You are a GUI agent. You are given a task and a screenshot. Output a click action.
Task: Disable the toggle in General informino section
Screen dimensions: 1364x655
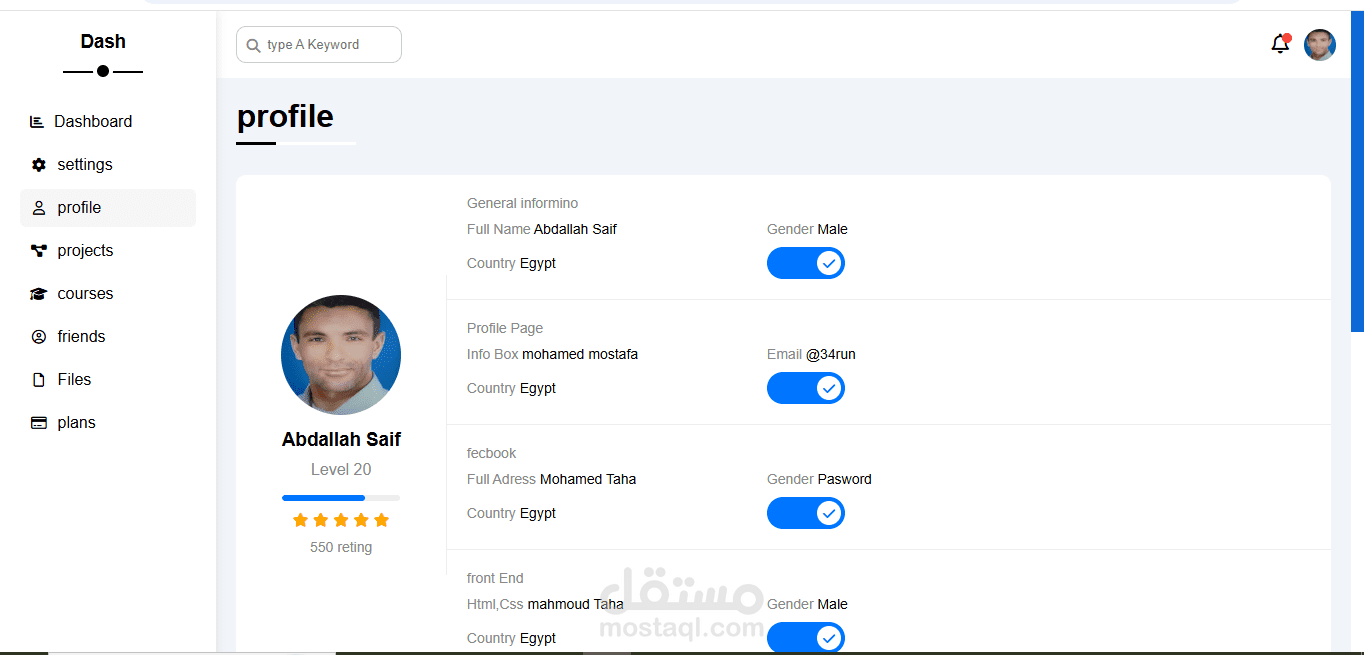click(806, 263)
